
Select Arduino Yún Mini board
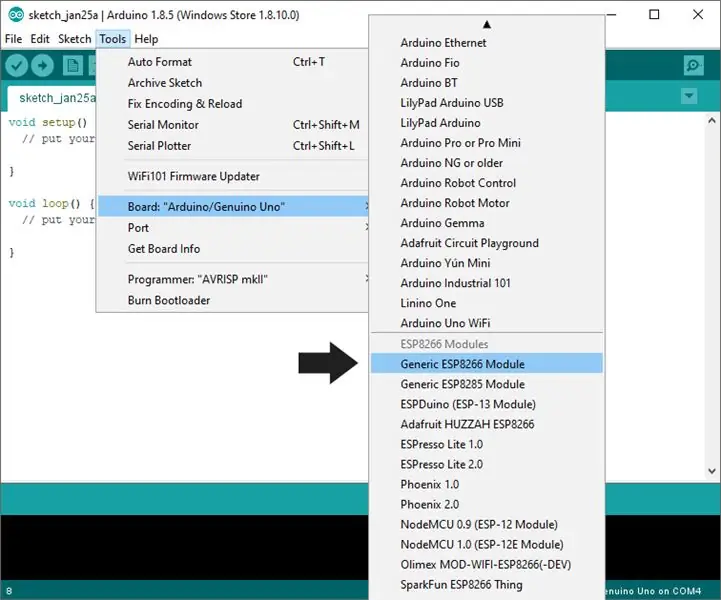click(486, 263)
